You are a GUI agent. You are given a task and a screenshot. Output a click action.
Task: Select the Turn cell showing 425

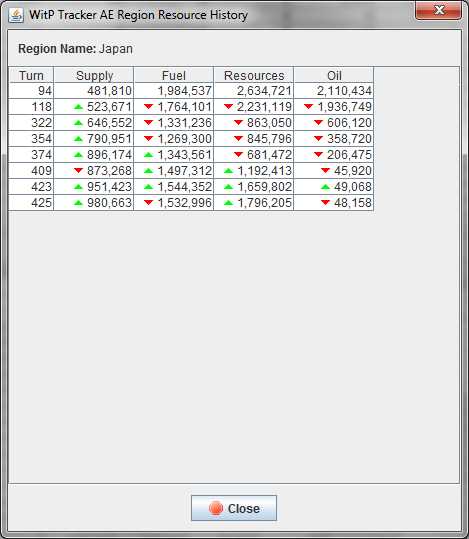[x=31, y=202]
